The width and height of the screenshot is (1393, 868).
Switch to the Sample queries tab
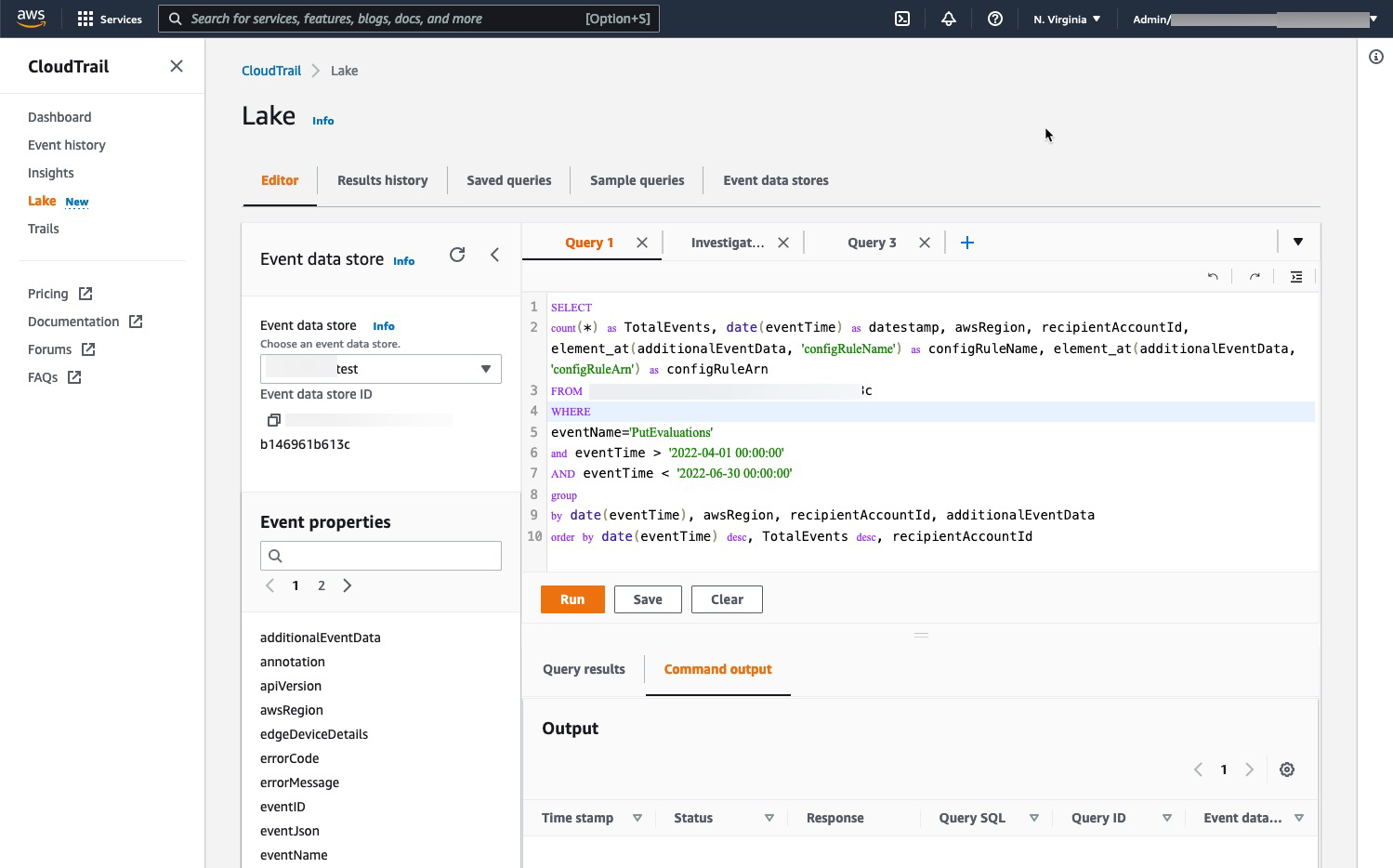click(x=637, y=179)
